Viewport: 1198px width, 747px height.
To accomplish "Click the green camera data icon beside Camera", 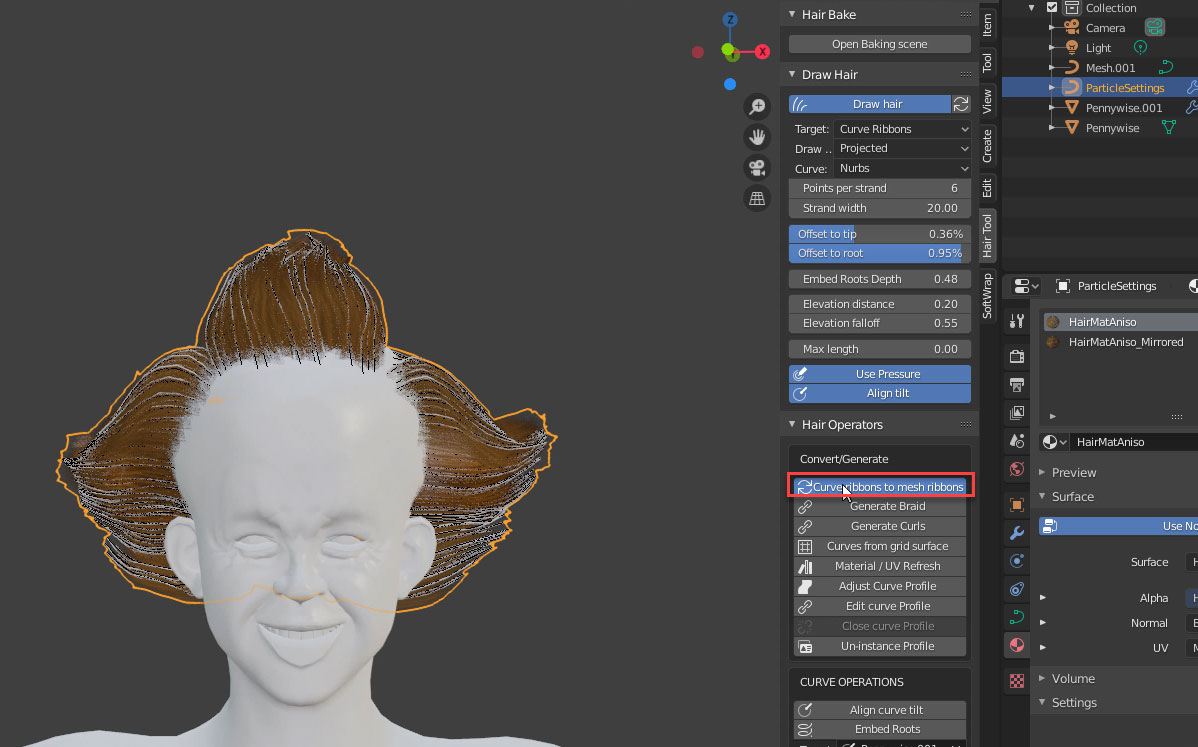I will click(1154, 27).
